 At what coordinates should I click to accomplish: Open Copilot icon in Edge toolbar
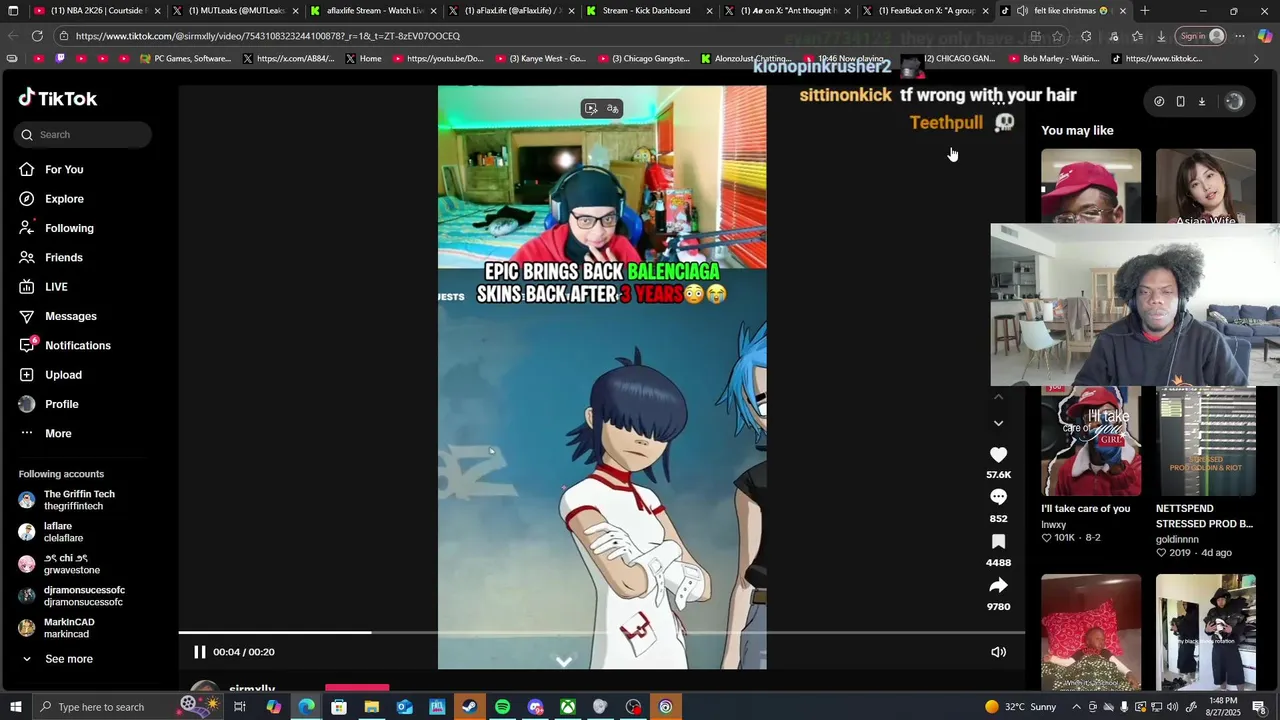(1265, 36)
